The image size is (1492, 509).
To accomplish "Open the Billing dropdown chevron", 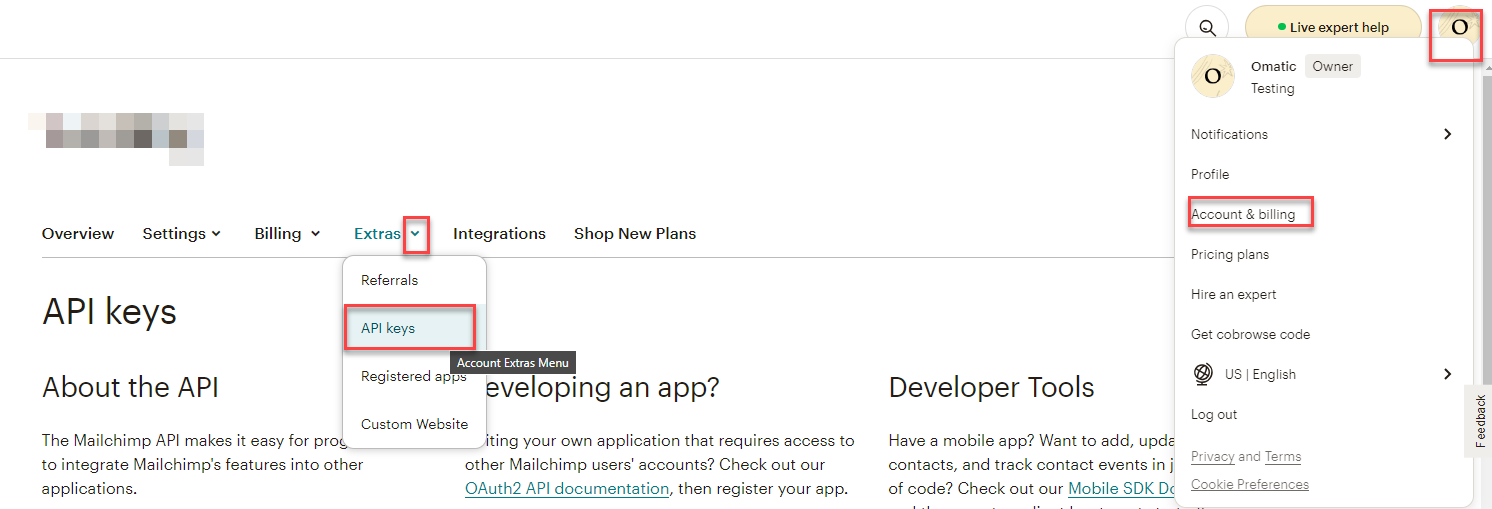I will click(315, 234).
